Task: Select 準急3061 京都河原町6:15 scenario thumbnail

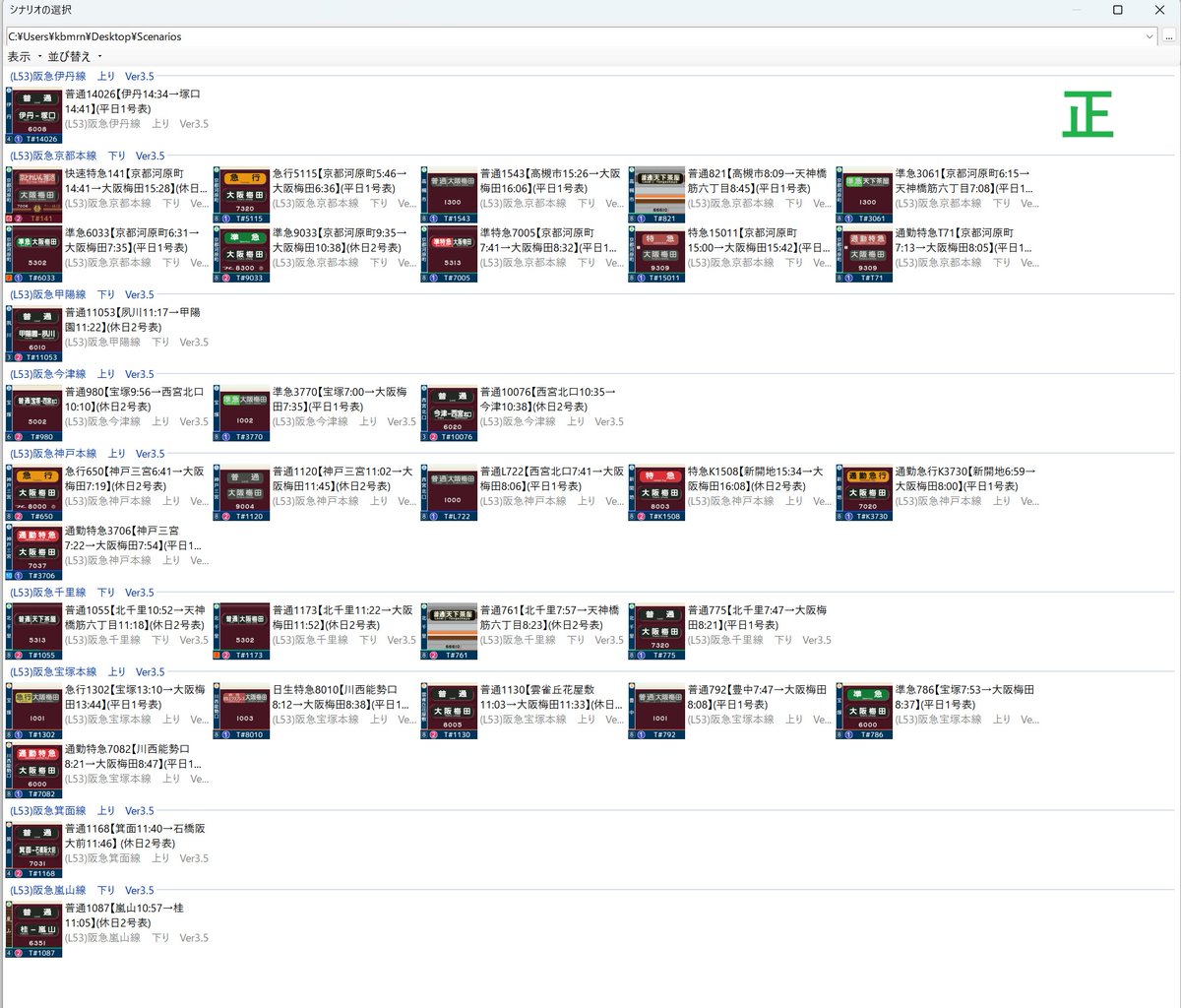Action: click(x=864, y=195)
